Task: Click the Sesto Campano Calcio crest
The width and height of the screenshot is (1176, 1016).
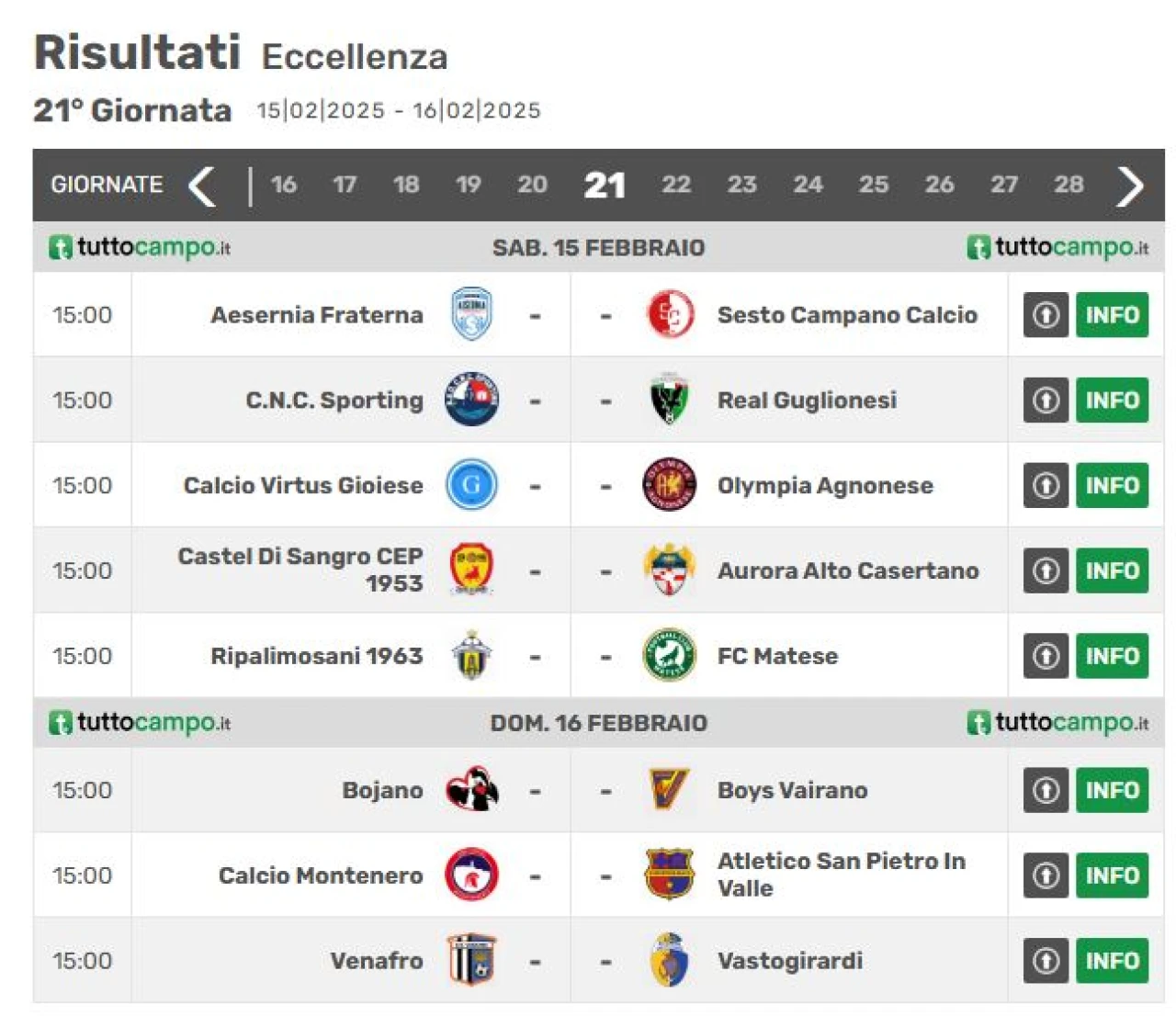Action: (x=670, y=314)
